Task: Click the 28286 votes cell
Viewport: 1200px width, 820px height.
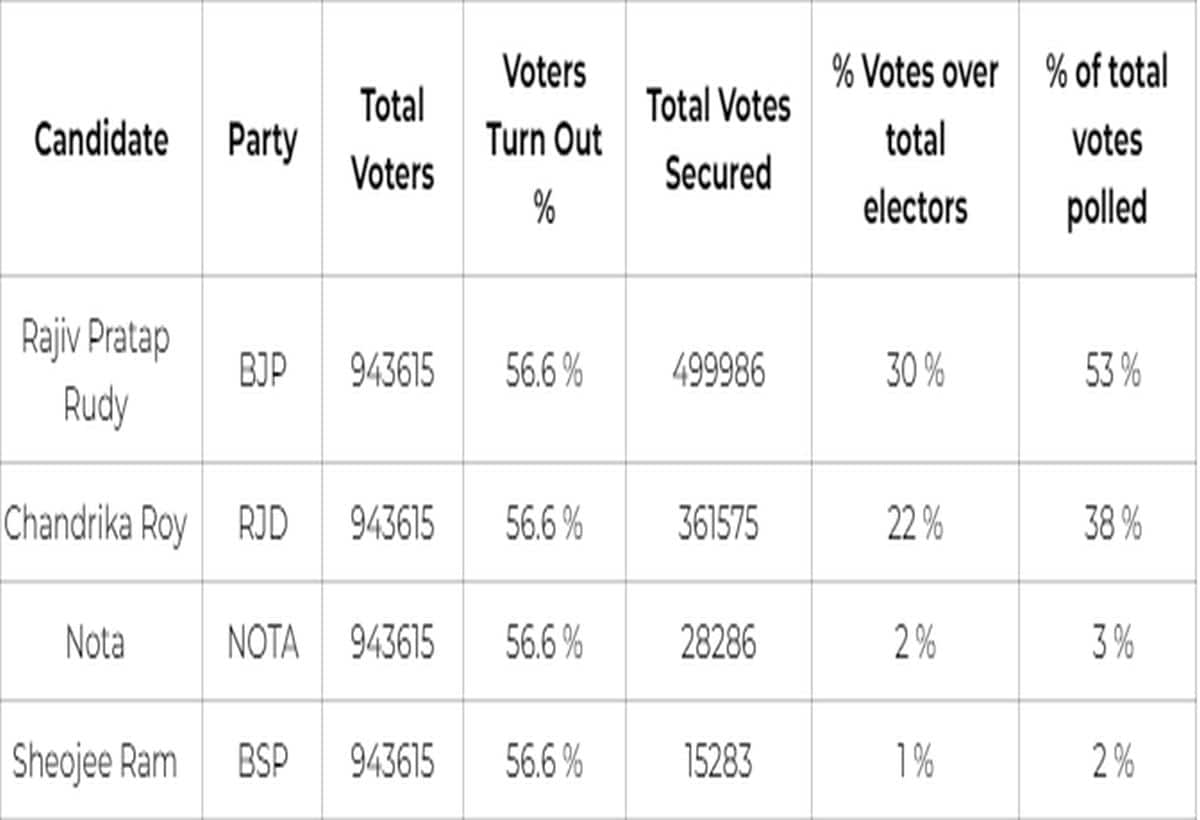Action: [718, 643]
